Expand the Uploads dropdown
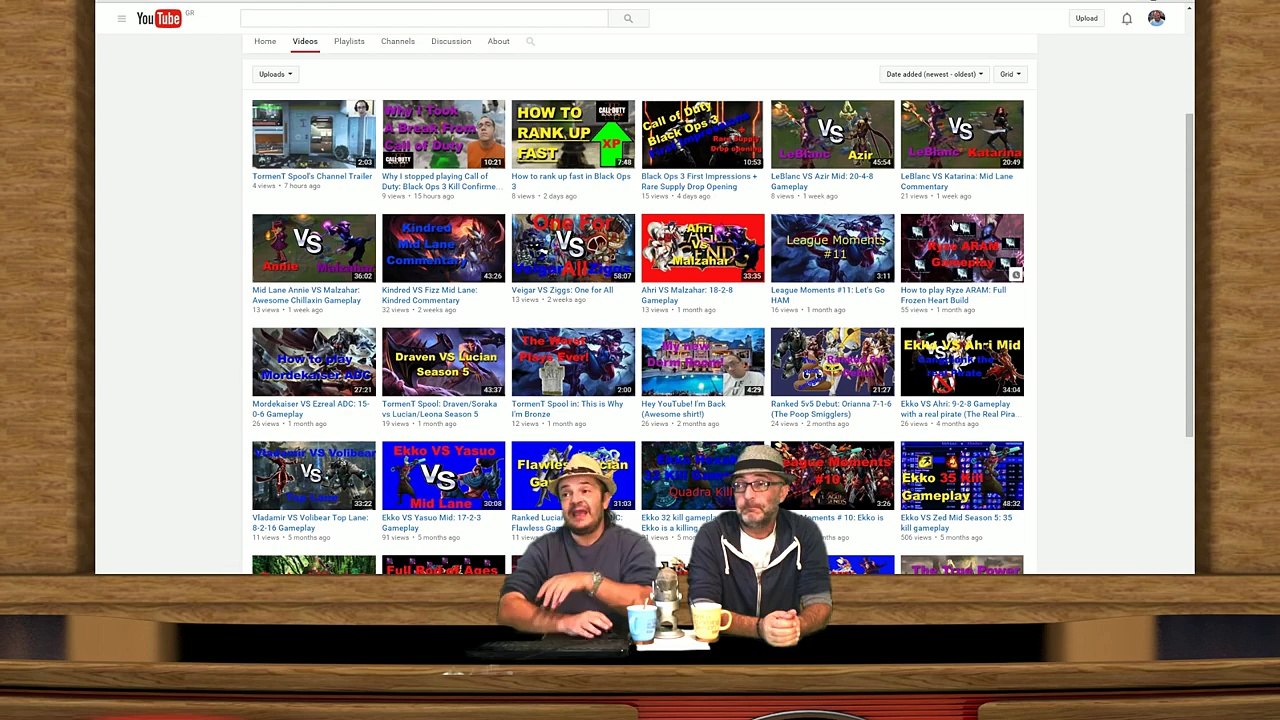The width and height of the screenshot is (1280, 720). point(275,74)
